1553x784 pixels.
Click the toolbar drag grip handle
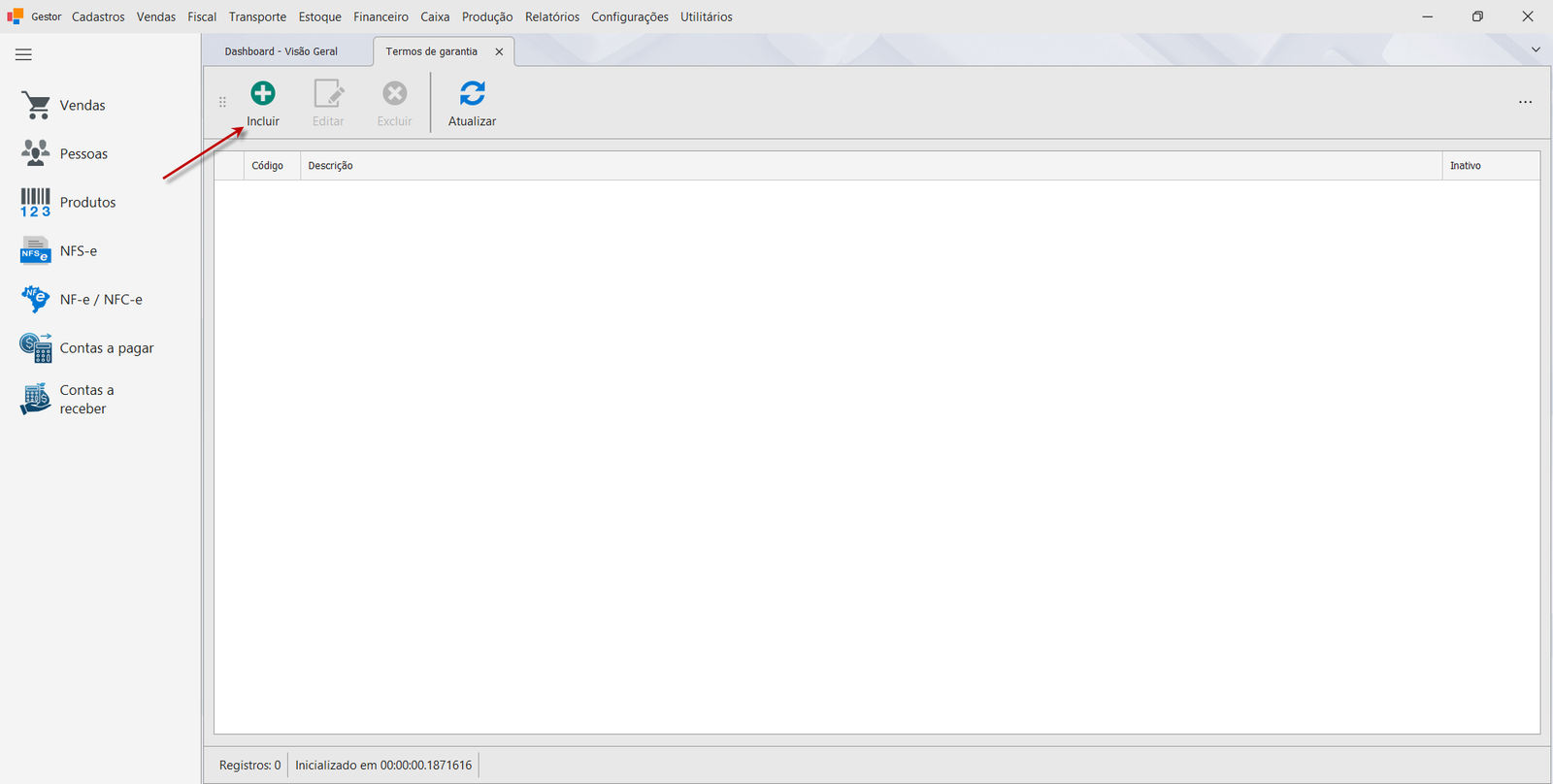[222, 102]
